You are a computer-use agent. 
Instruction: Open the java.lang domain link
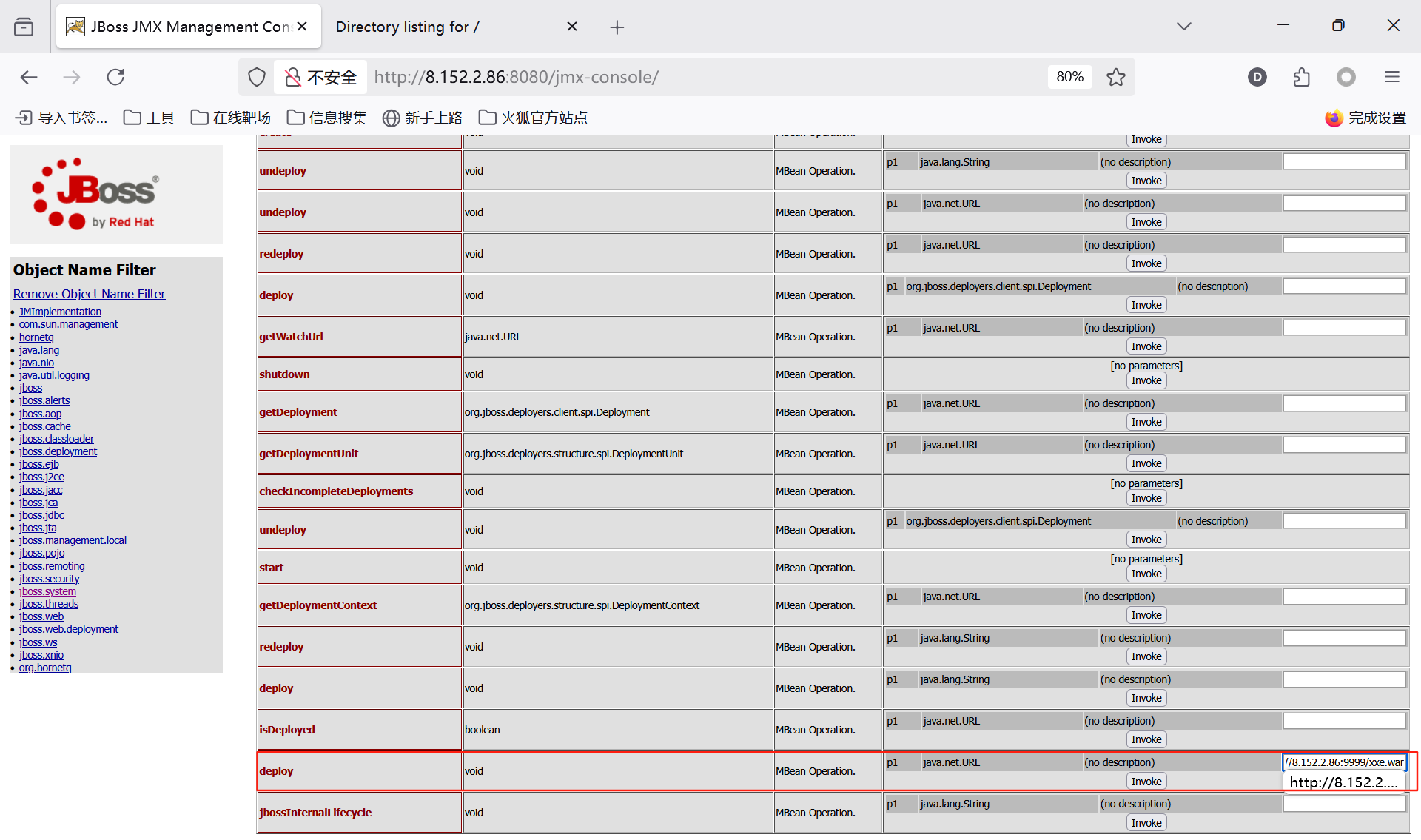[x=39, y=350]
